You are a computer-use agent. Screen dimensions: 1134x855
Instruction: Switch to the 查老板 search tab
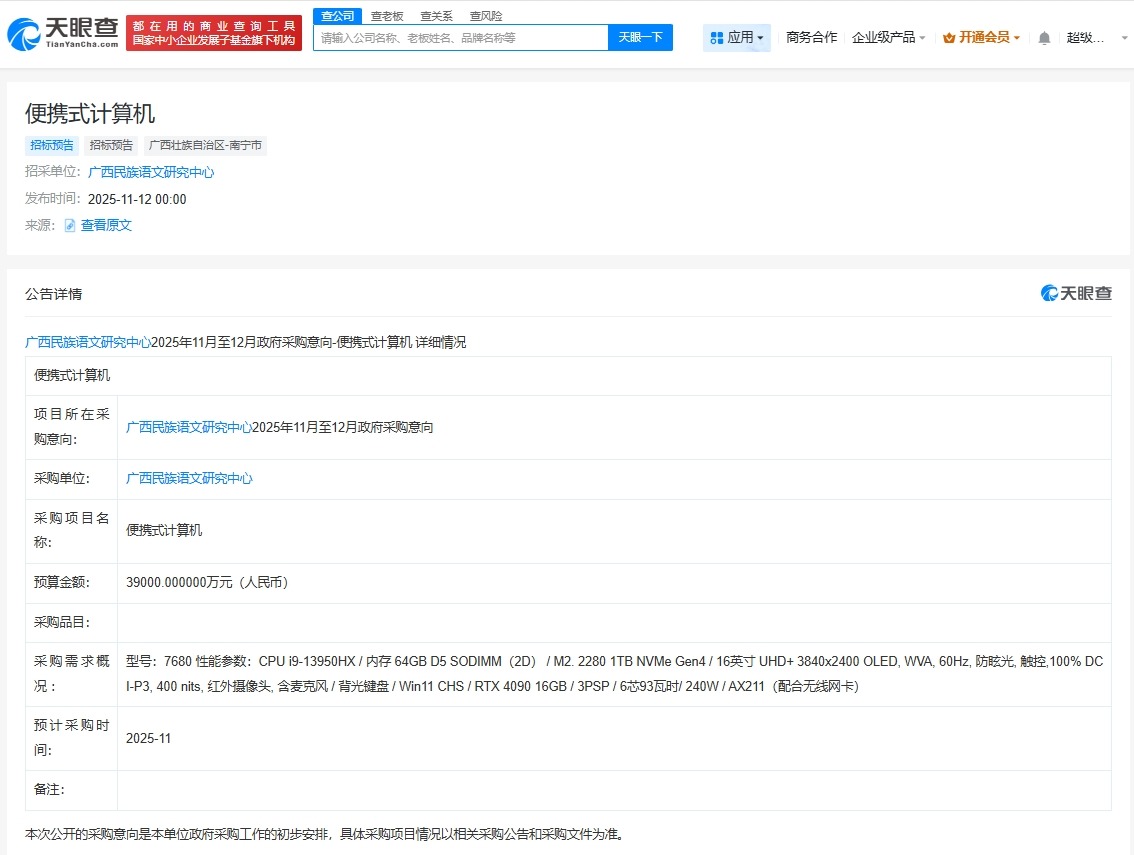click(x=387, y=16)
